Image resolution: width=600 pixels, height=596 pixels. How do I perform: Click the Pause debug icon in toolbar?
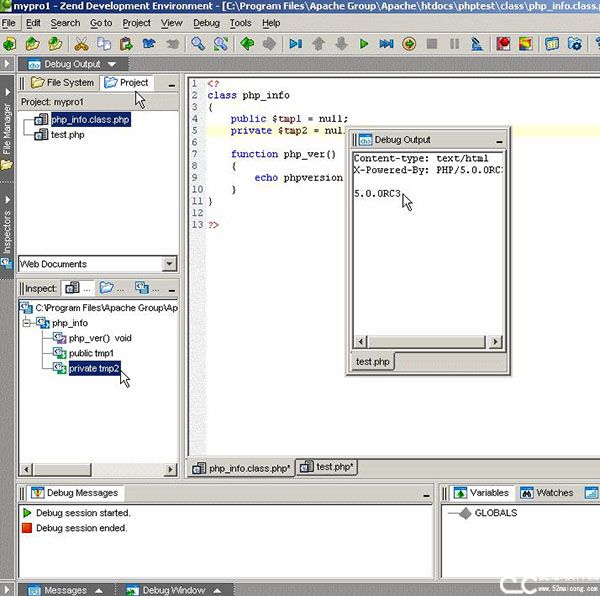click(455, 44)
